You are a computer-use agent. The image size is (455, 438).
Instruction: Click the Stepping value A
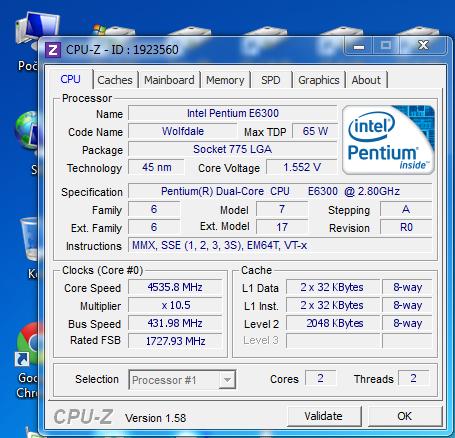tap(406, 210)
